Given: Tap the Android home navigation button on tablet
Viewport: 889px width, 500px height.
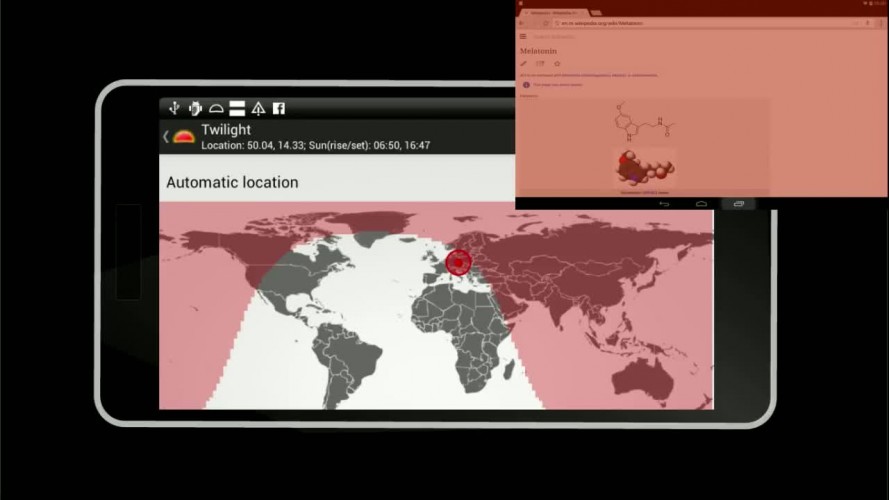Looking at the screenshot, I should 701,204.
